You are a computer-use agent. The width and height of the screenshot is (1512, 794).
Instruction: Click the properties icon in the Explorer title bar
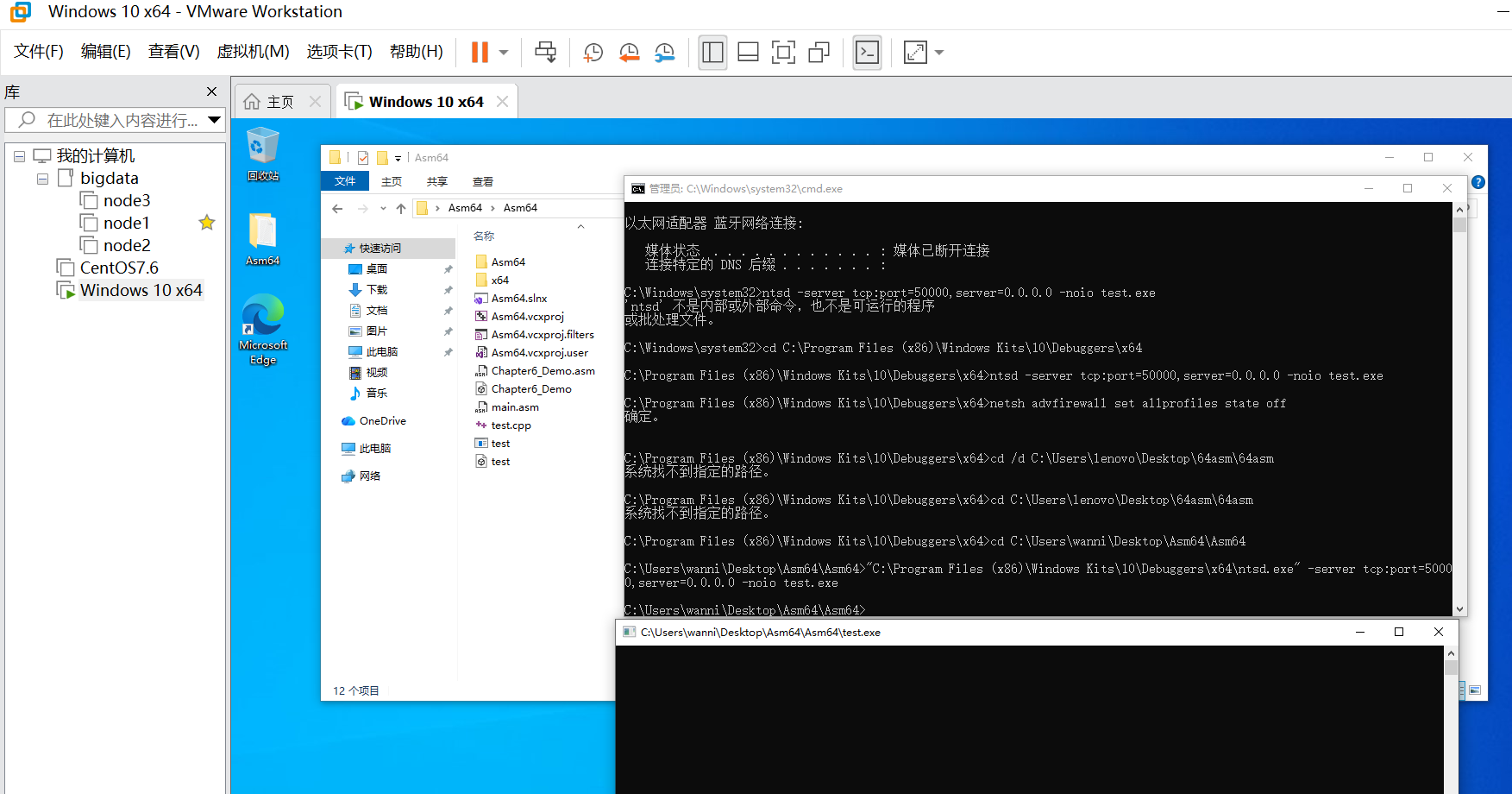tap(363, 158)
